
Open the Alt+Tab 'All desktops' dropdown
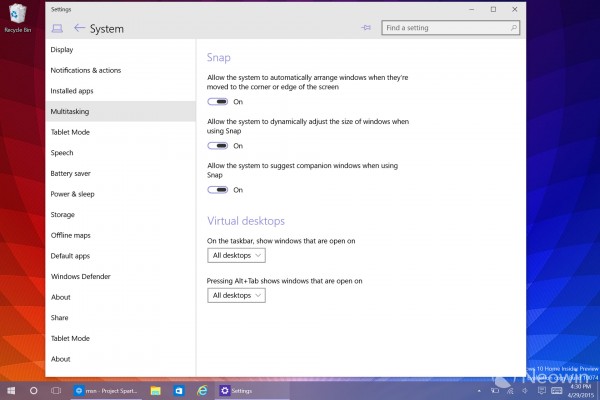(236, 296)
